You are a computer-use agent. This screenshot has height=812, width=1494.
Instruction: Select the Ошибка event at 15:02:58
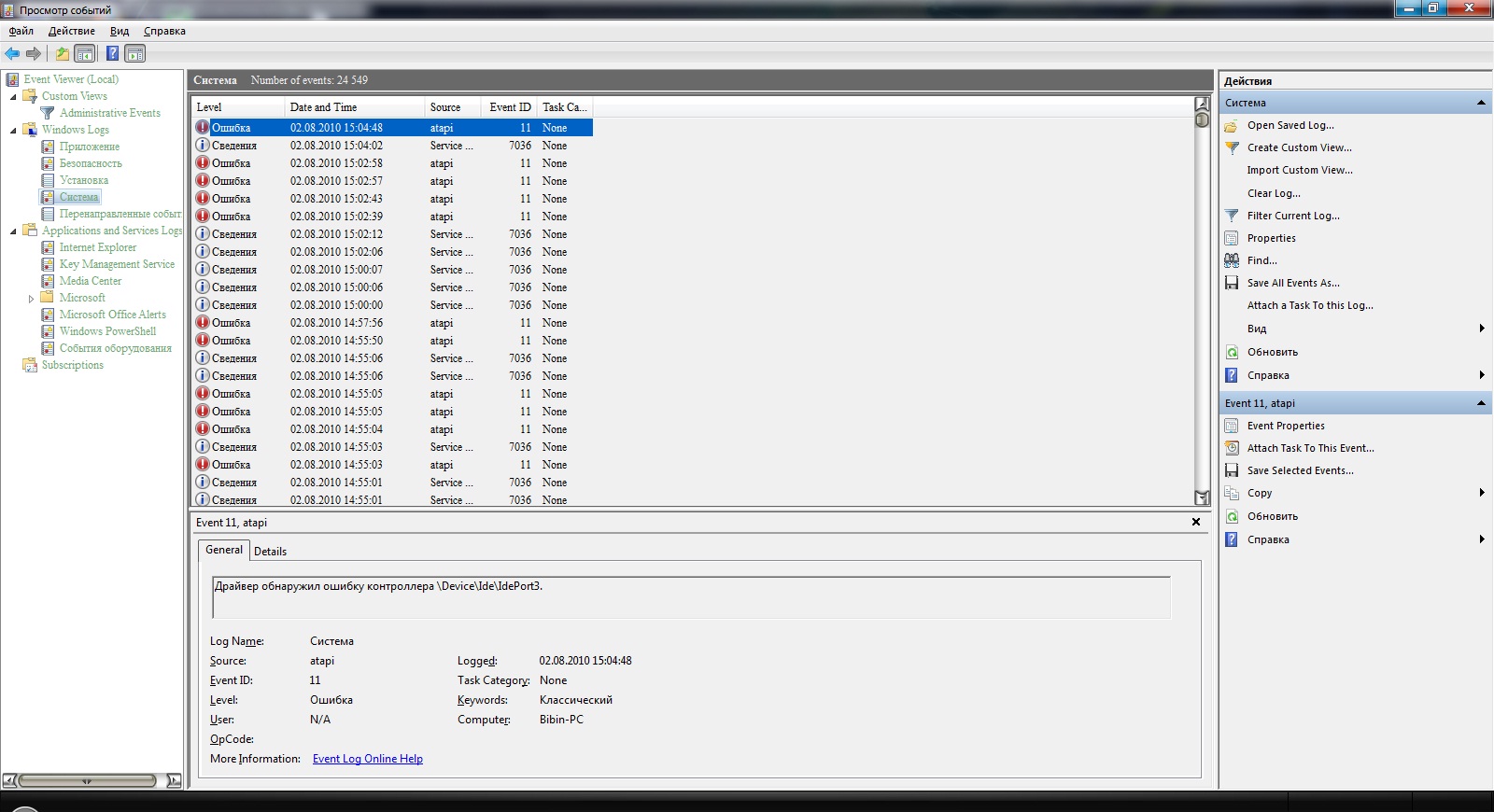tap(392, 163)
